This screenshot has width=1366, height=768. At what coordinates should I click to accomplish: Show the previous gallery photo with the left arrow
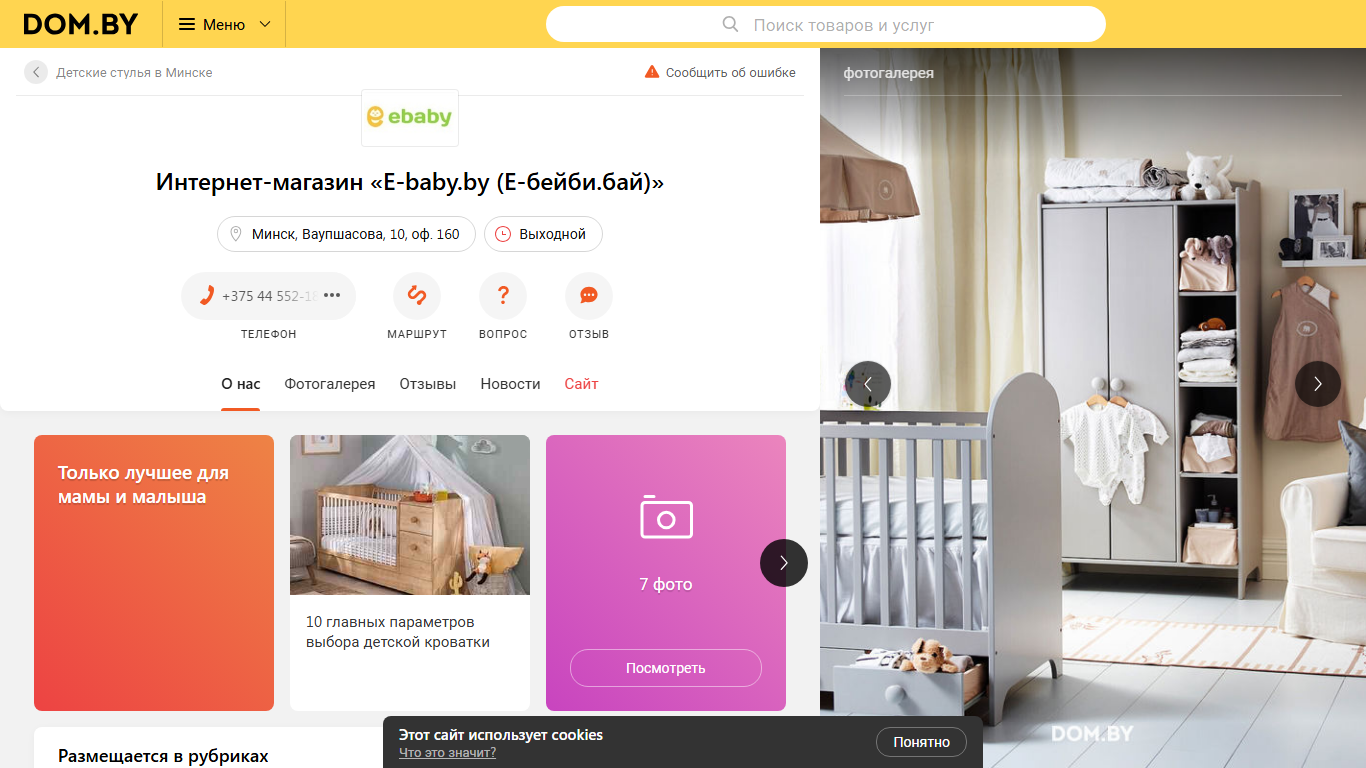click(868, 384)
